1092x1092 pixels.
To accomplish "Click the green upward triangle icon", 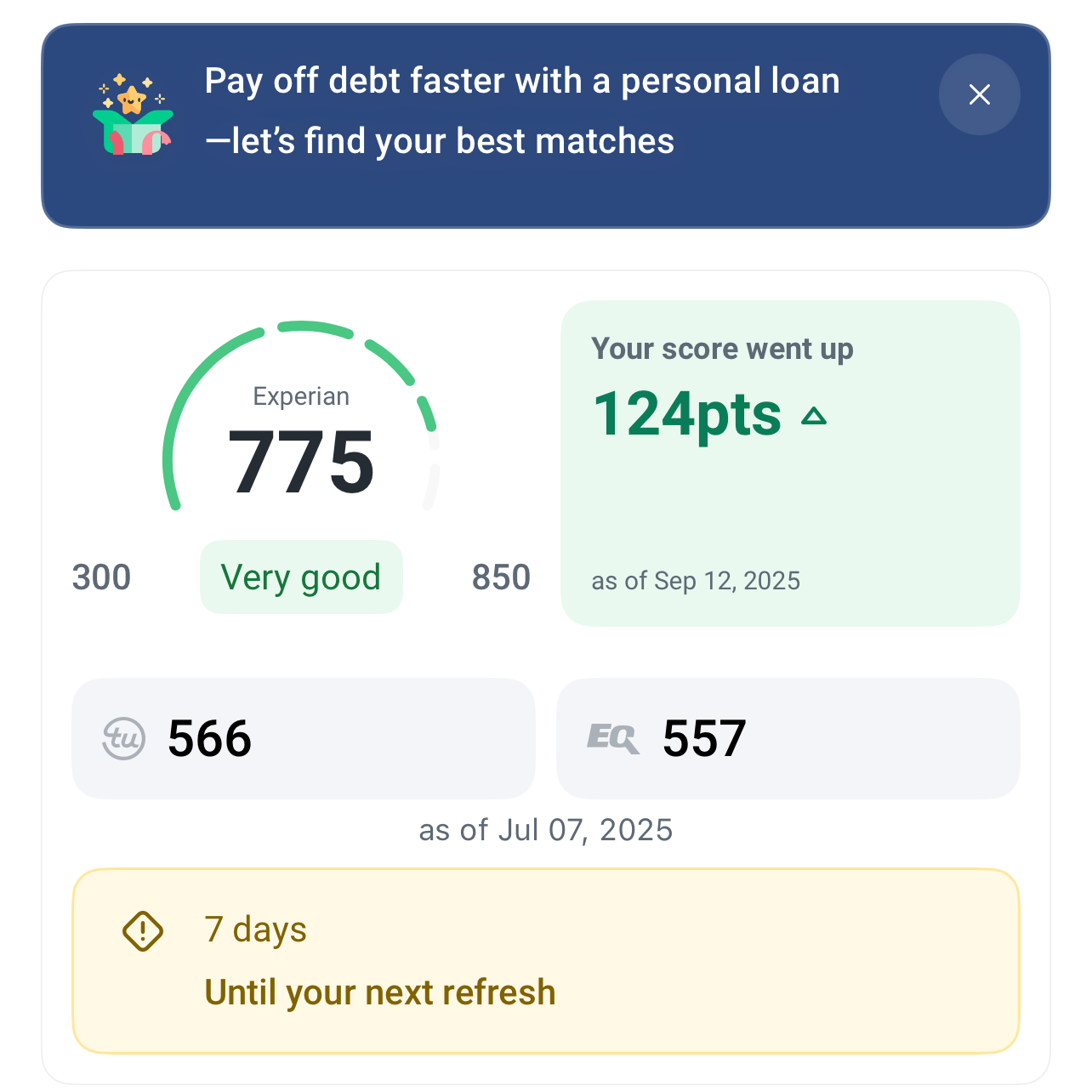I will click(814, 416).
